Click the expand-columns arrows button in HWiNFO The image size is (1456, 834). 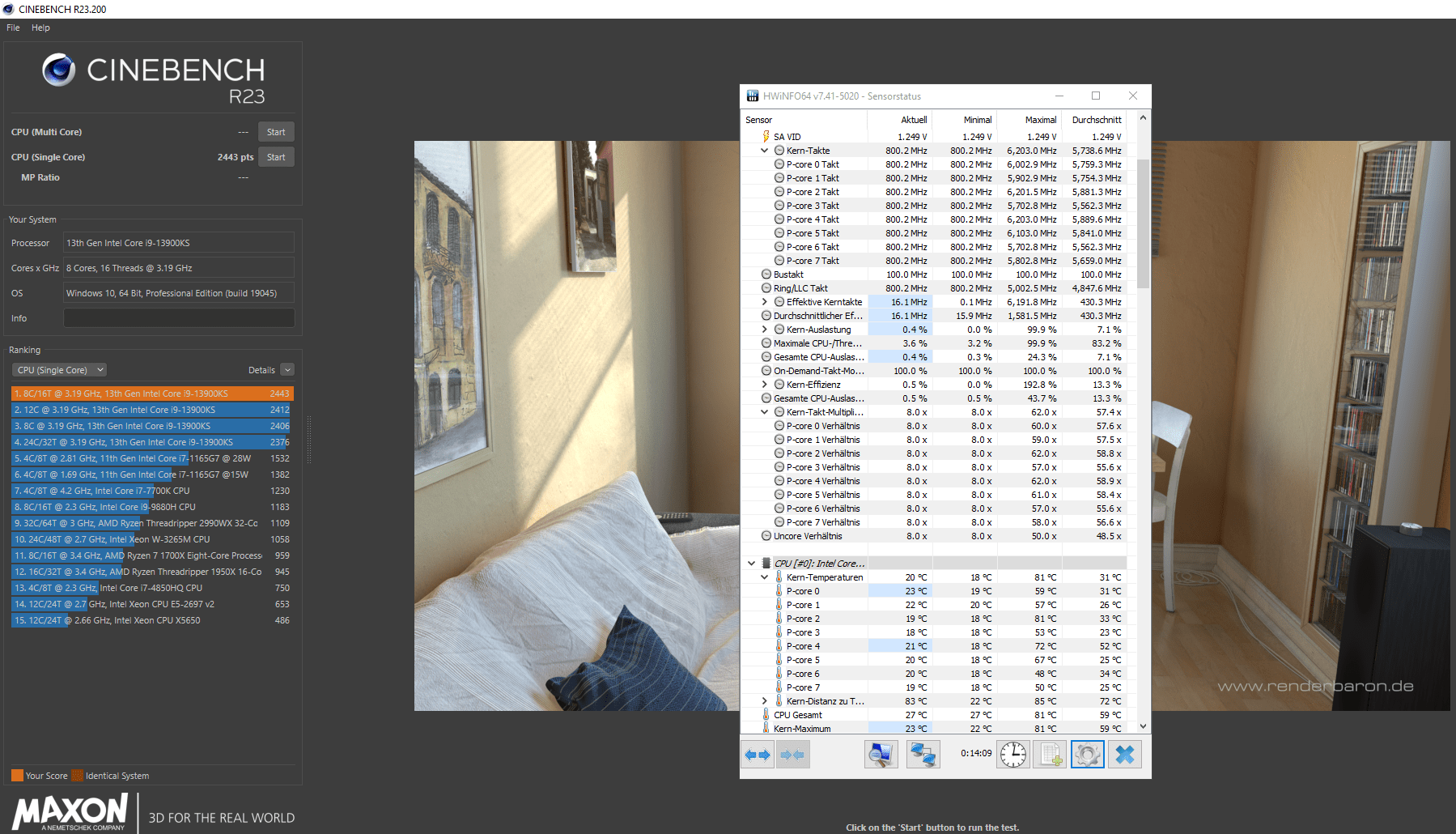coord(758,755)
